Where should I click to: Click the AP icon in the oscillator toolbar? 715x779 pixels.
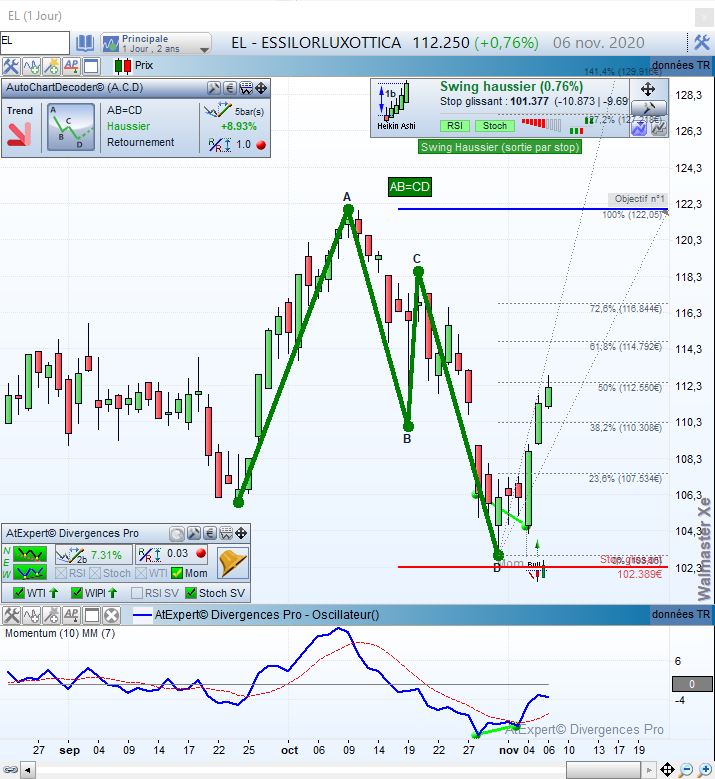pos(71,616)
